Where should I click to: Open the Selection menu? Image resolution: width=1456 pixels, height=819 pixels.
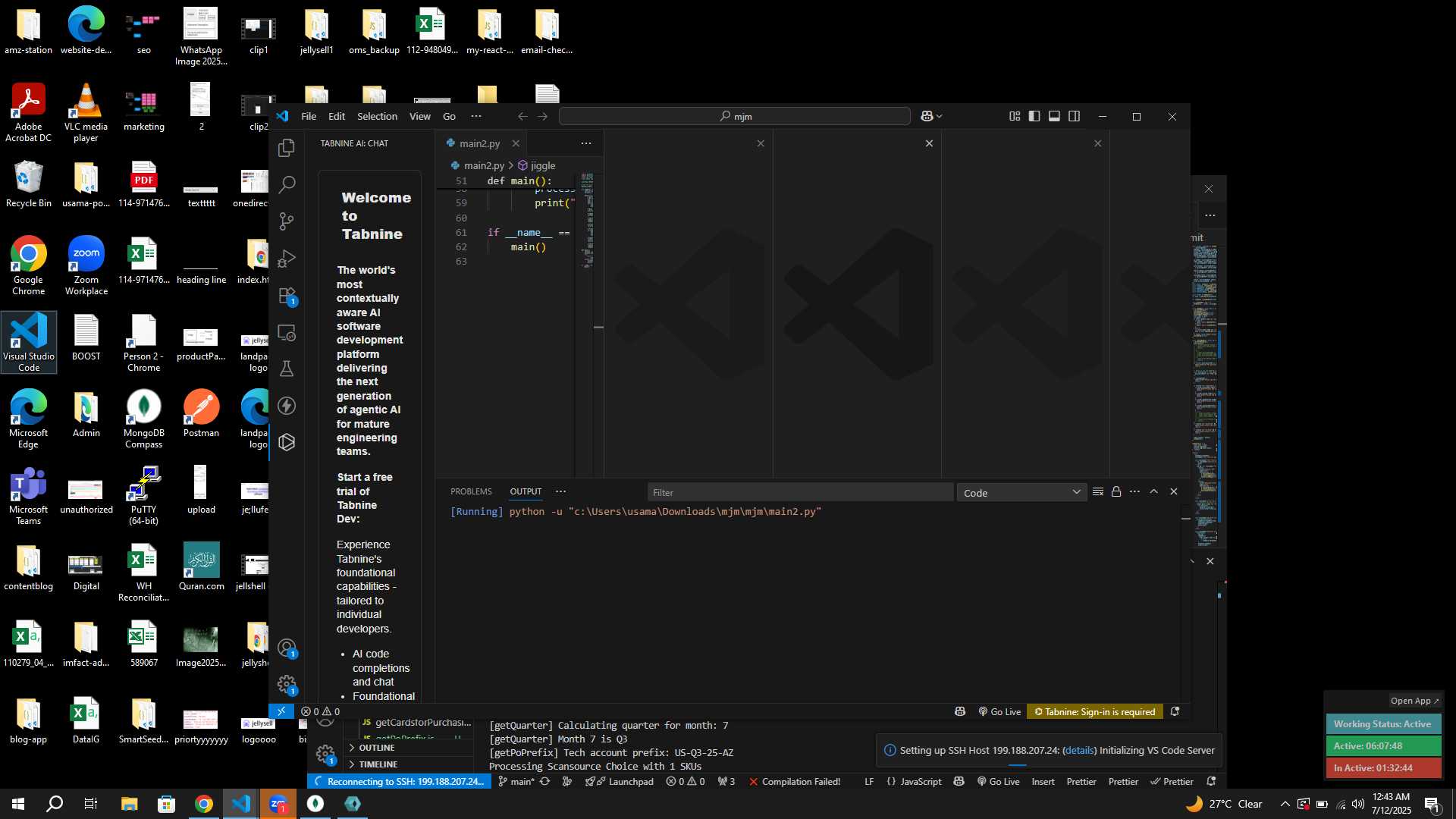coord(377,116)
